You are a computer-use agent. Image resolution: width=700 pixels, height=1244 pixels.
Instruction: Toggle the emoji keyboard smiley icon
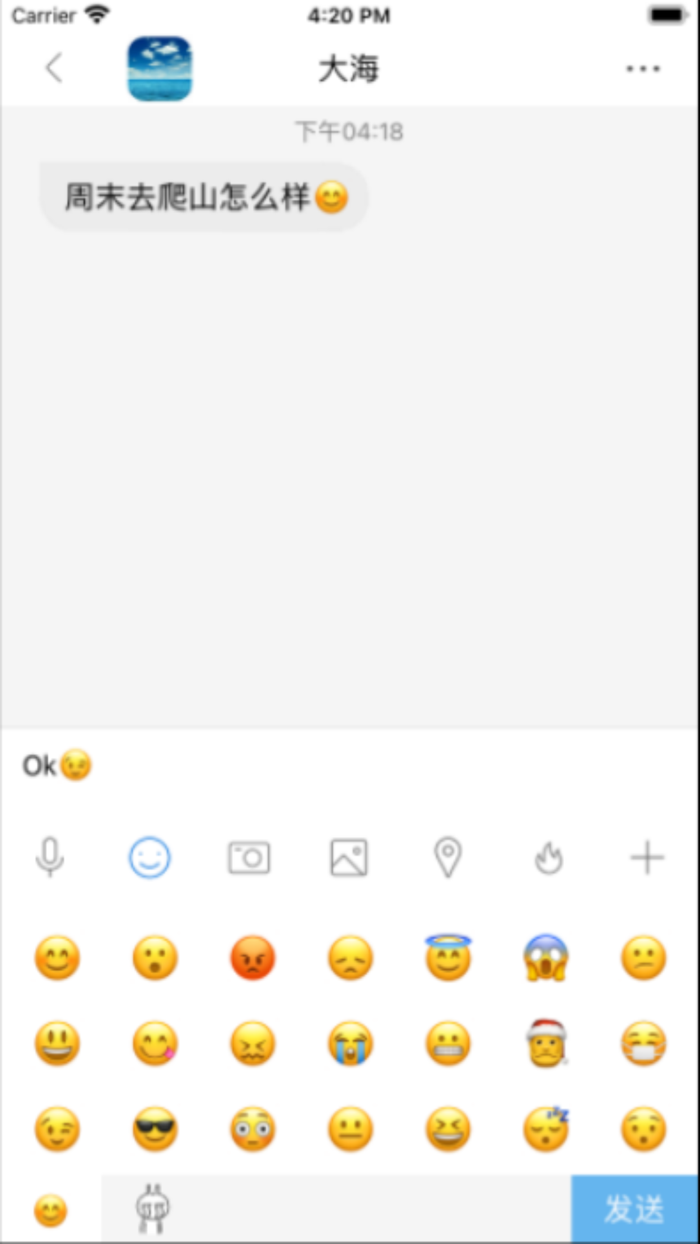pos(150,857)
